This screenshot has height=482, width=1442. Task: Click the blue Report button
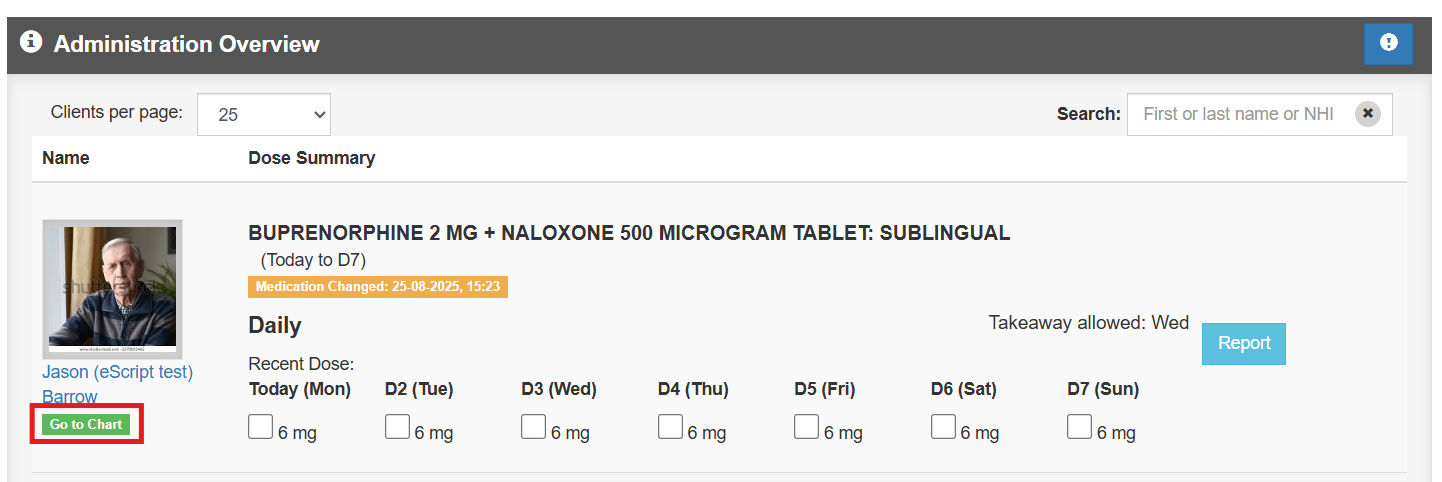(x=1243, y=343)
